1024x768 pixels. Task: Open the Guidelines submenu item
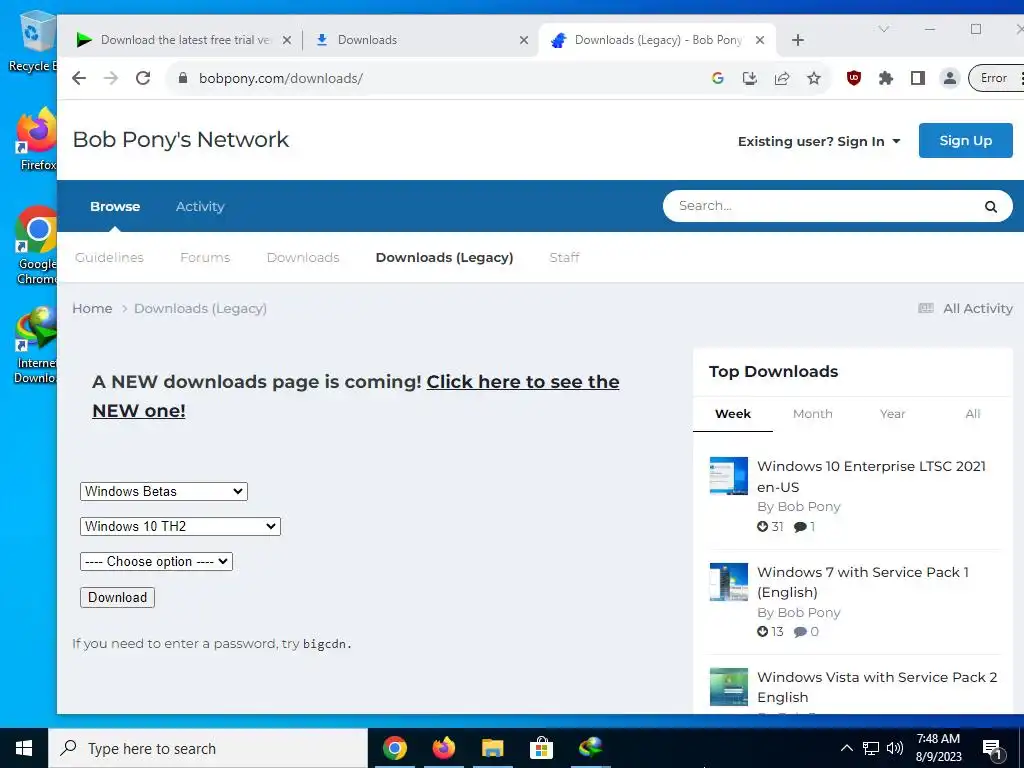[x=109, y=257]
